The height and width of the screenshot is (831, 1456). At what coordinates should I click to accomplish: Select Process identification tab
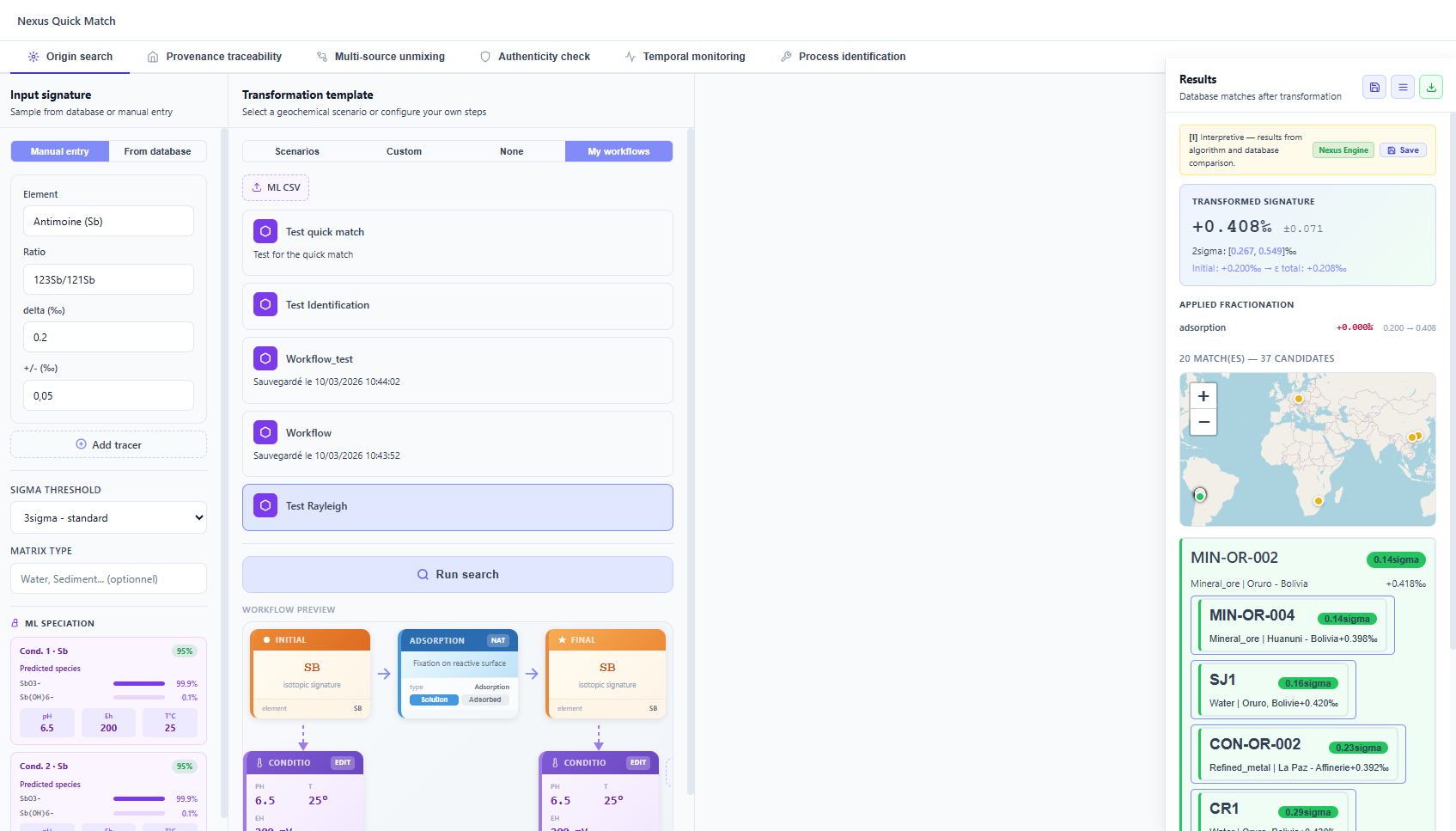coord(843,57)
